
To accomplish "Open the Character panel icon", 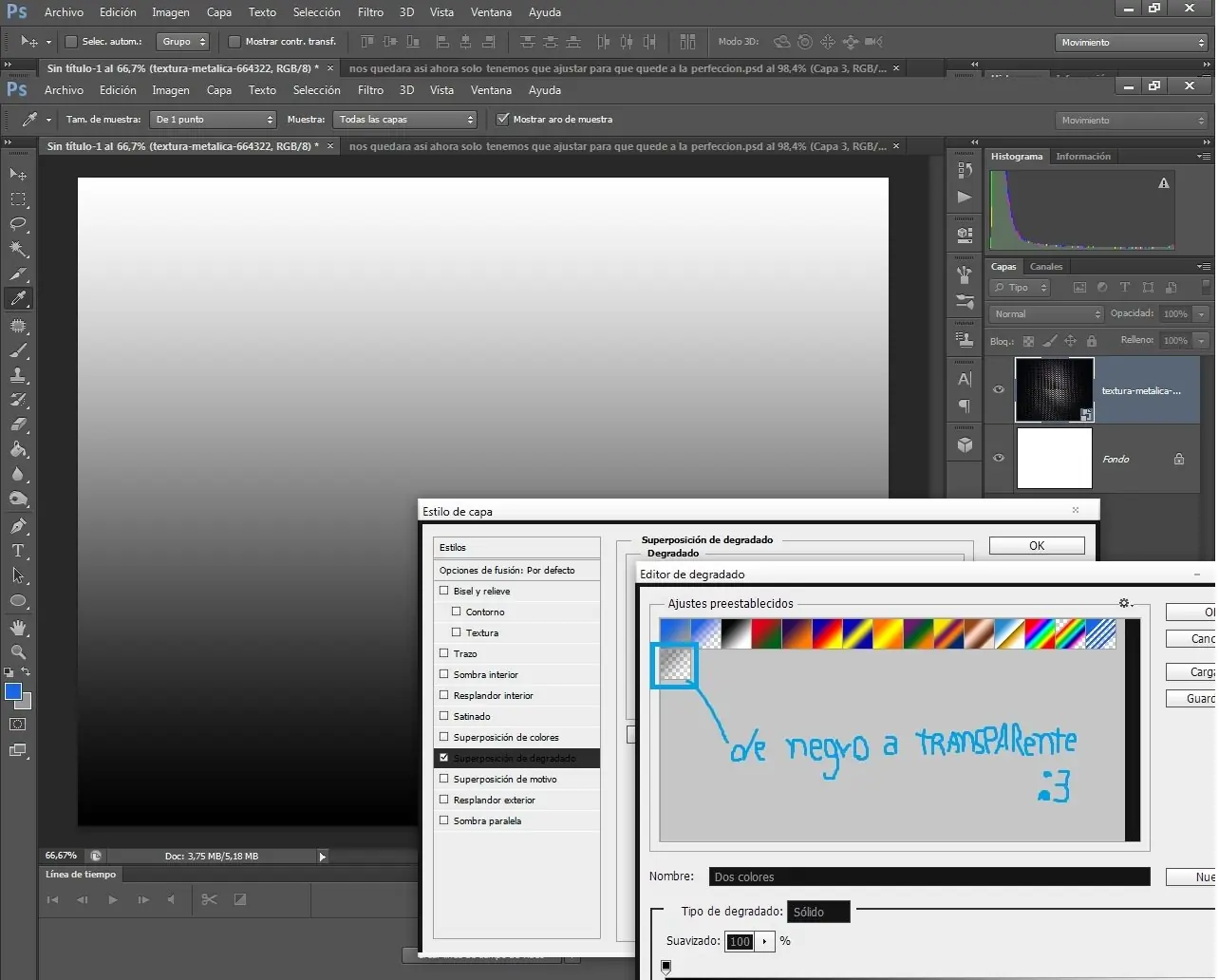I will tap(965, 379).
